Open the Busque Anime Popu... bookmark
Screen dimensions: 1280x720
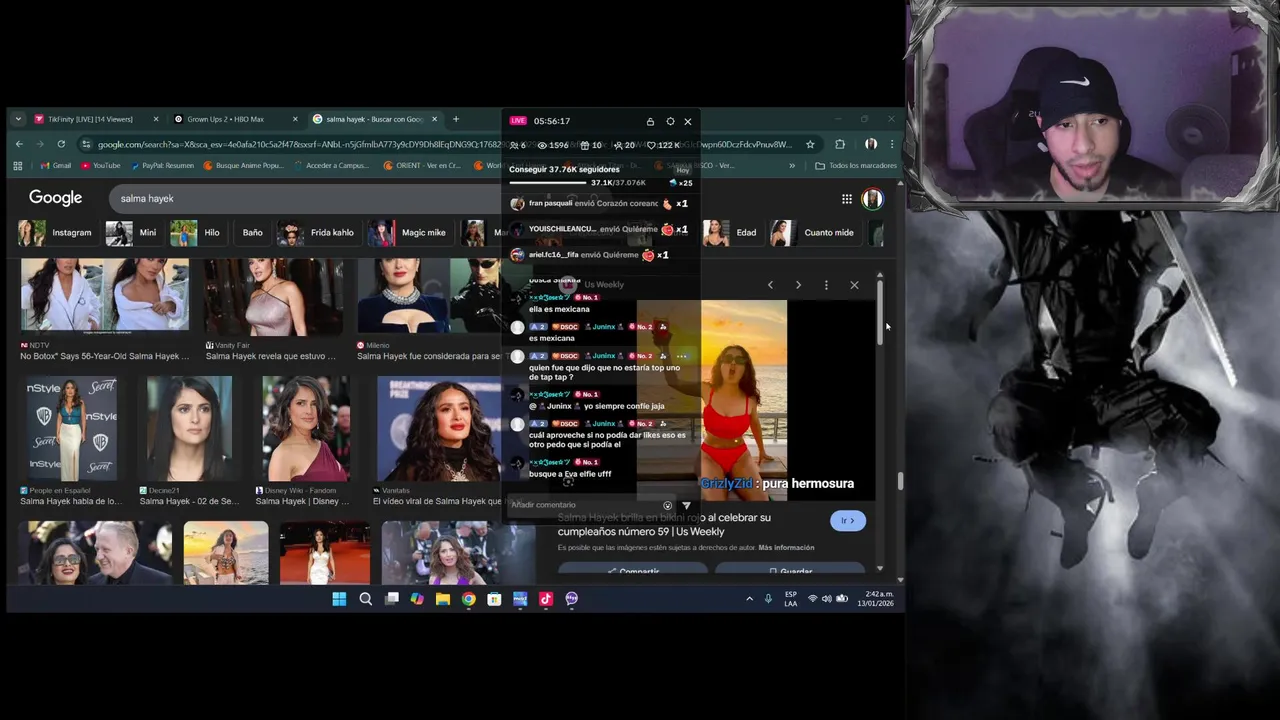pyautogui.click(x=243, y=166)
